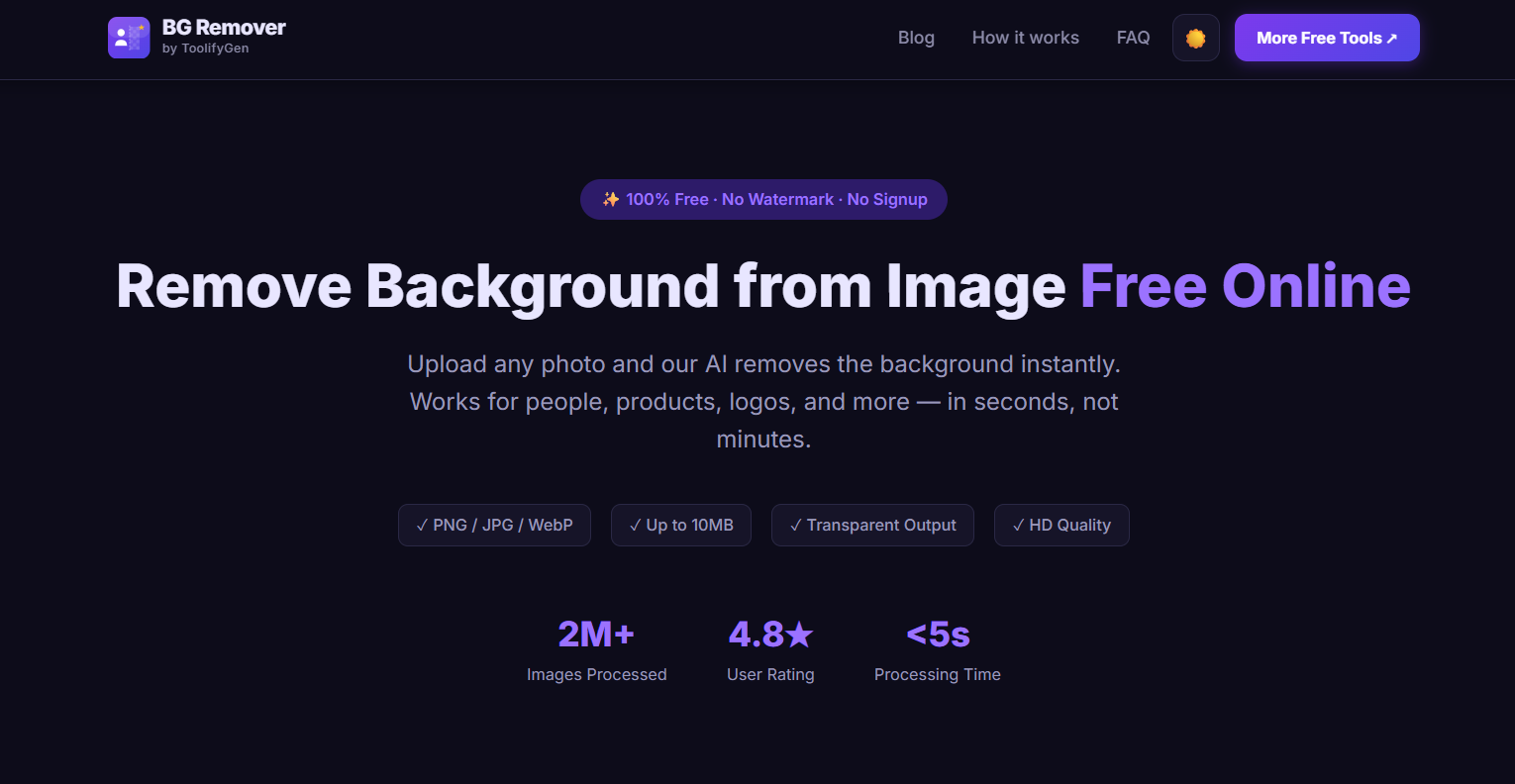The width and height of the screenshot is (1515, 784).
Task: Click the 100% Free No Watermark badge
Action: [x=763, y=199]
